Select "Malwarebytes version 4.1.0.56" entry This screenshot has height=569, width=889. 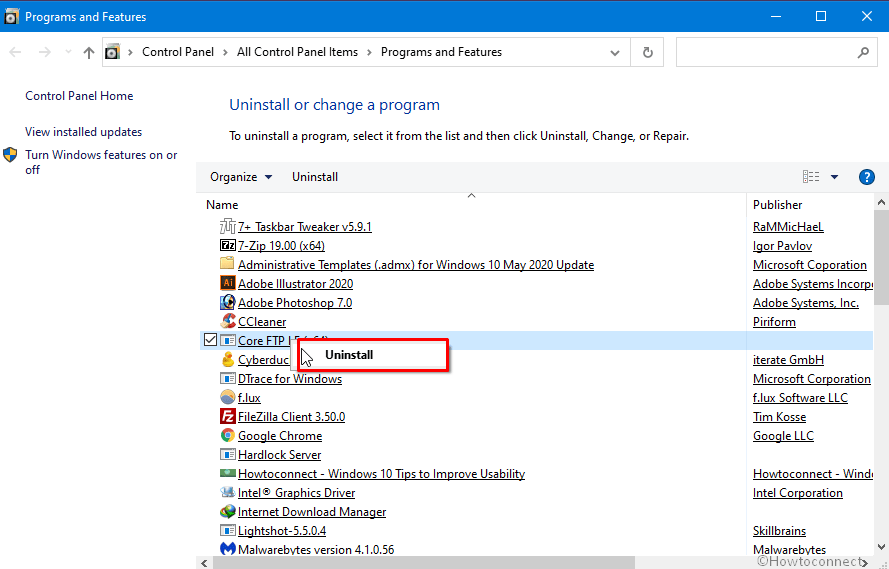click(316, 549)
